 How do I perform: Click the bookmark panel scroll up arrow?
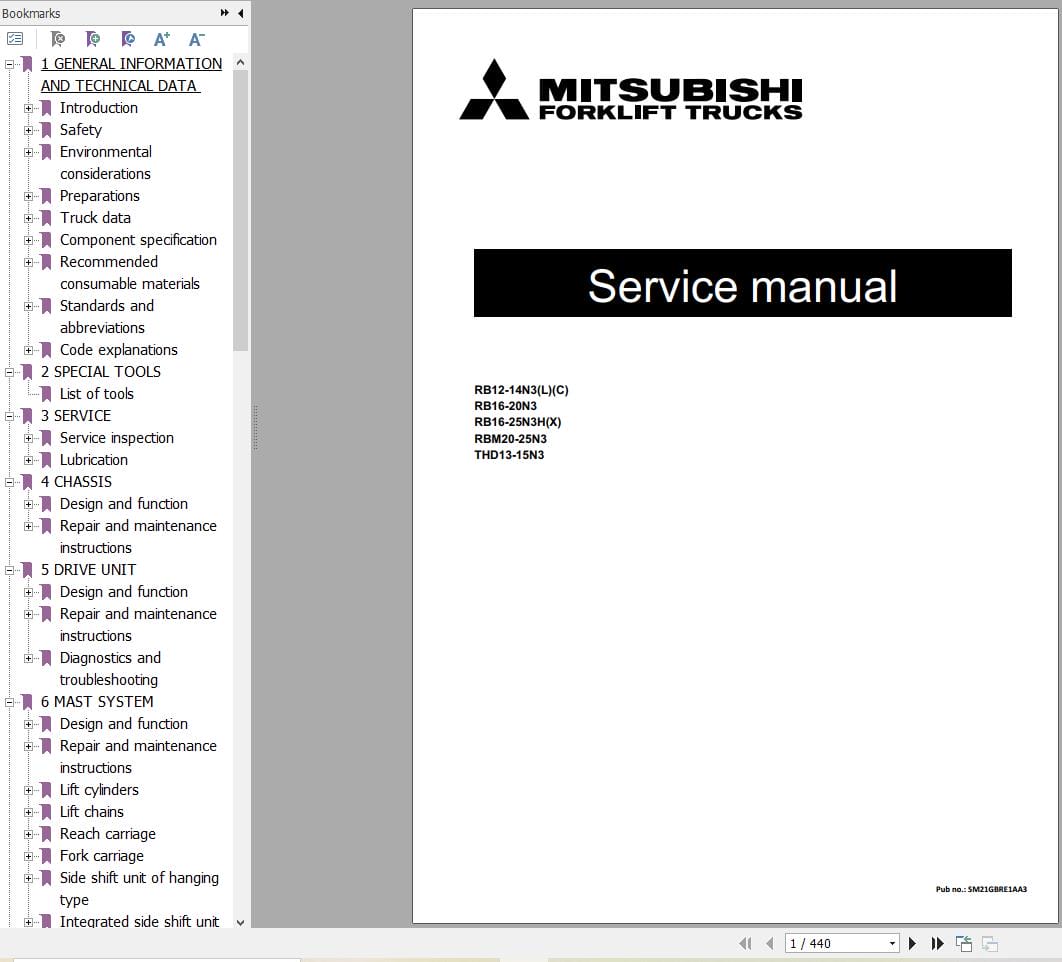240,62
